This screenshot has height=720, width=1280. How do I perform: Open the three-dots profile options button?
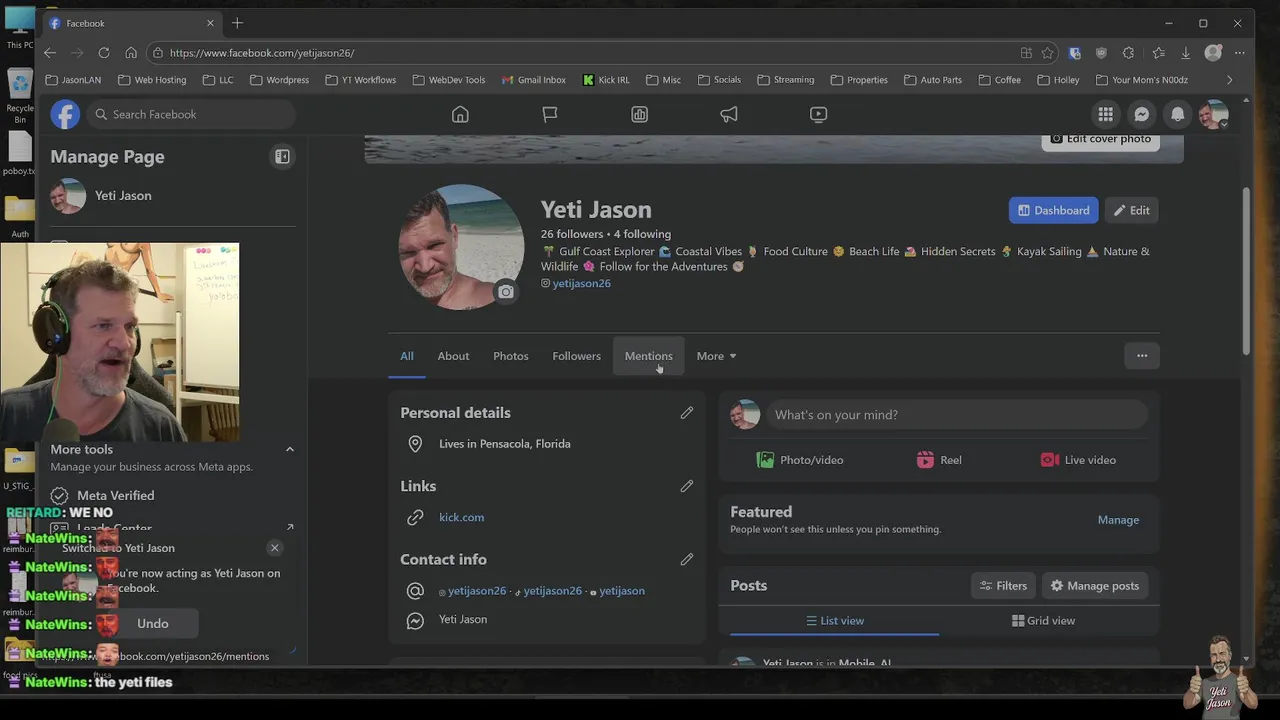pyautogui.click(x=1142, y=356)
